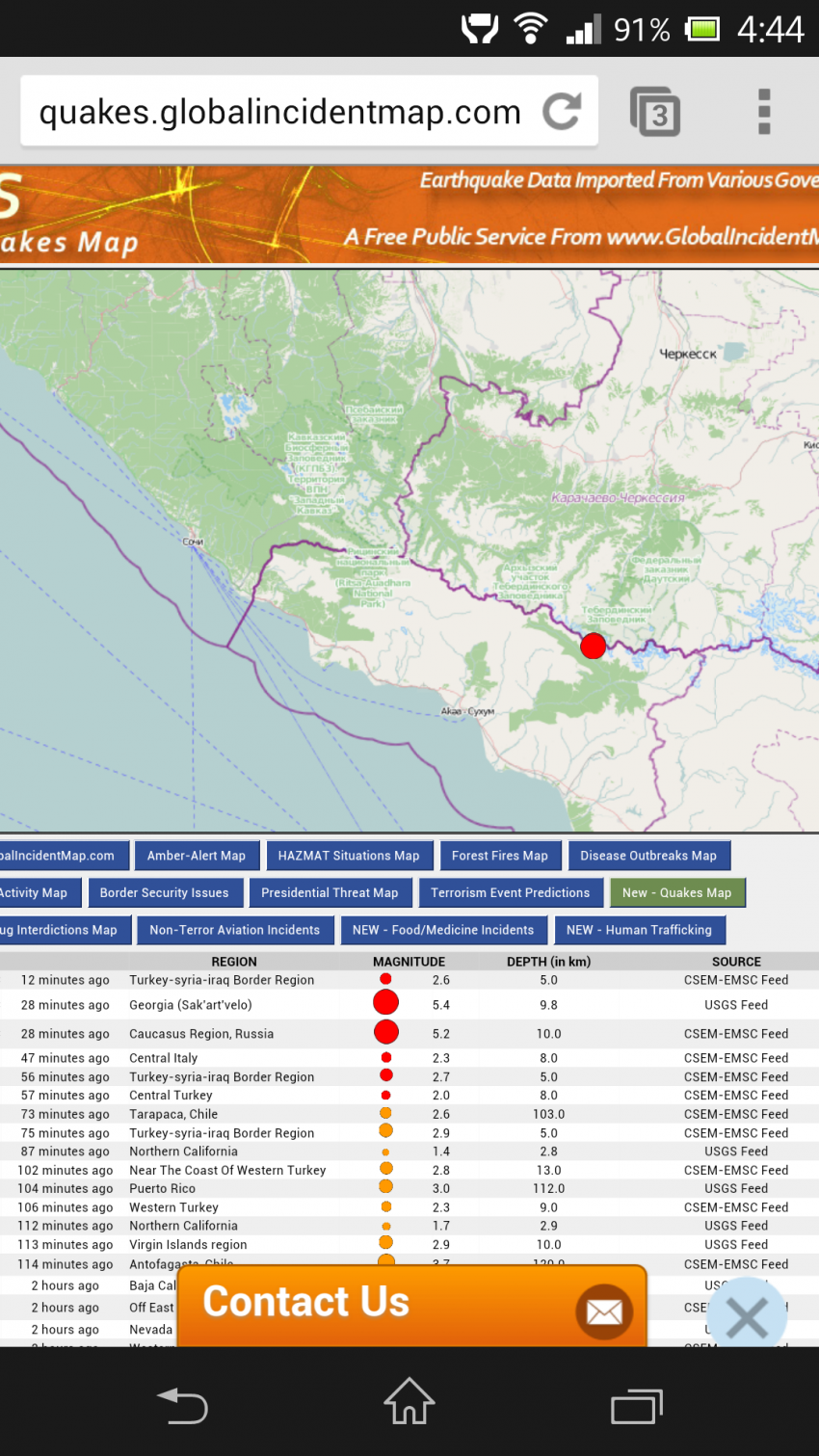Dismiss the Contact Us banner

pyautogui.click(x=747, y=1316)
